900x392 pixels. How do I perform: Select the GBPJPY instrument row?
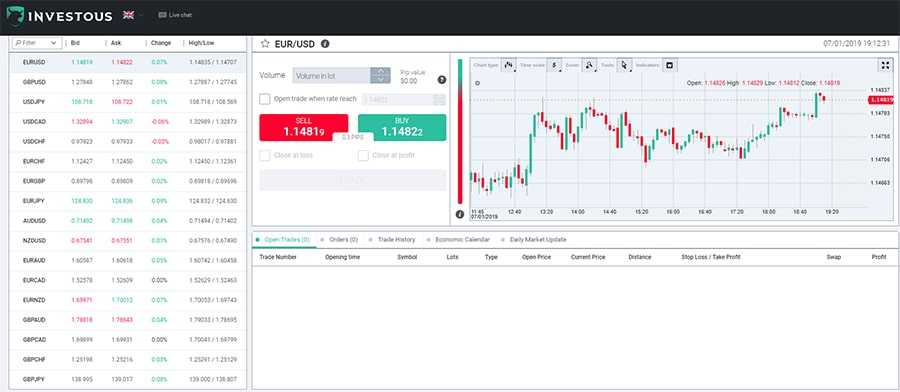[128, 379]
